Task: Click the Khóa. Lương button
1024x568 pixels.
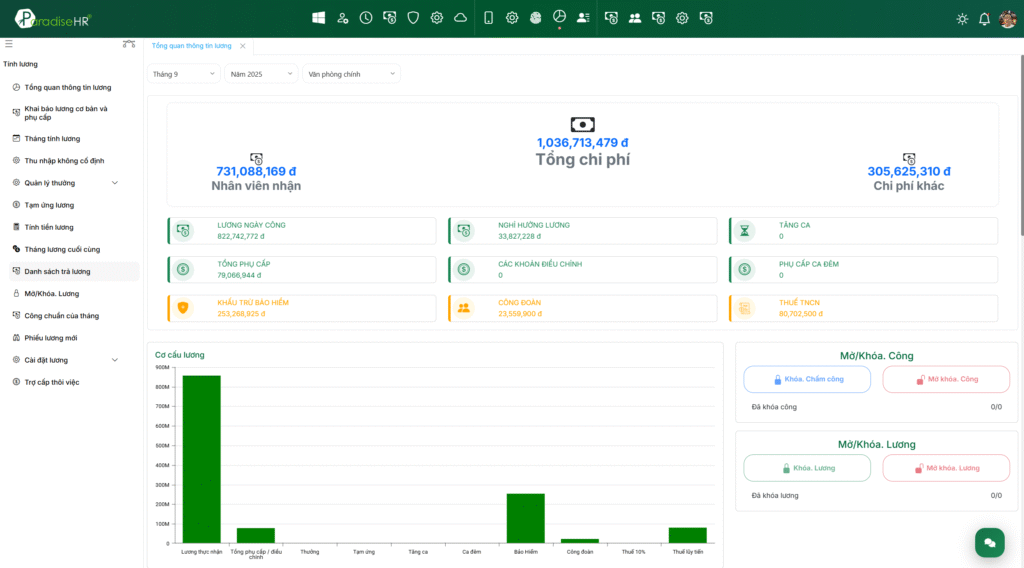Action: click(807, 468)
